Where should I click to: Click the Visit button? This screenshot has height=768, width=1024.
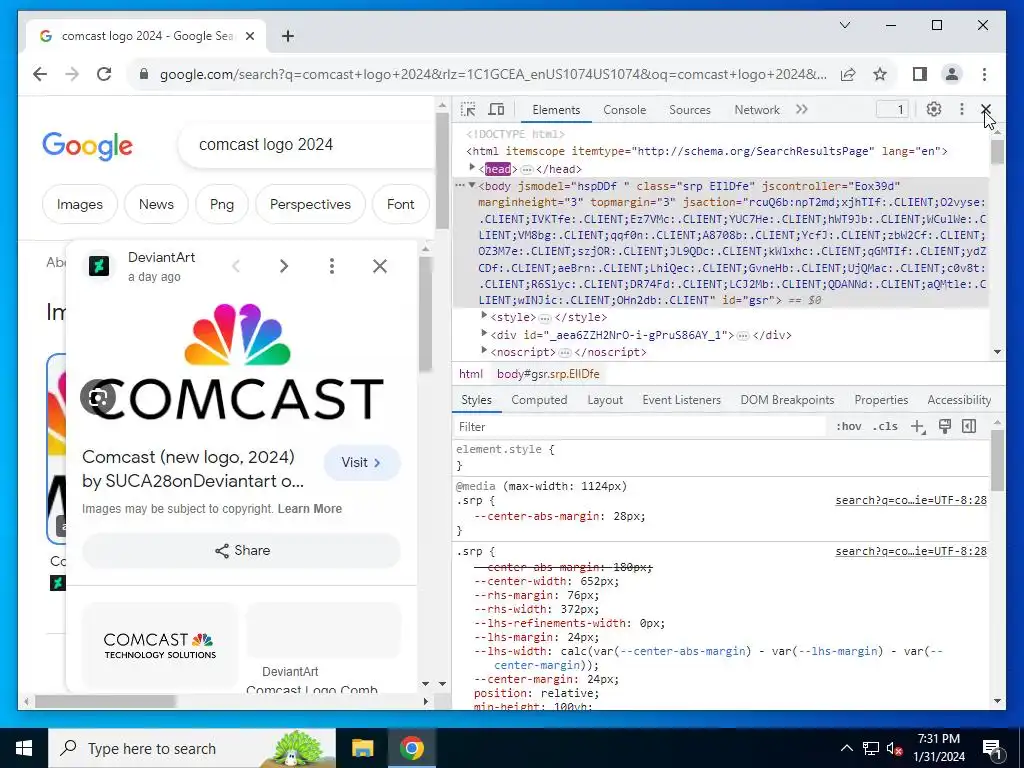362,462
